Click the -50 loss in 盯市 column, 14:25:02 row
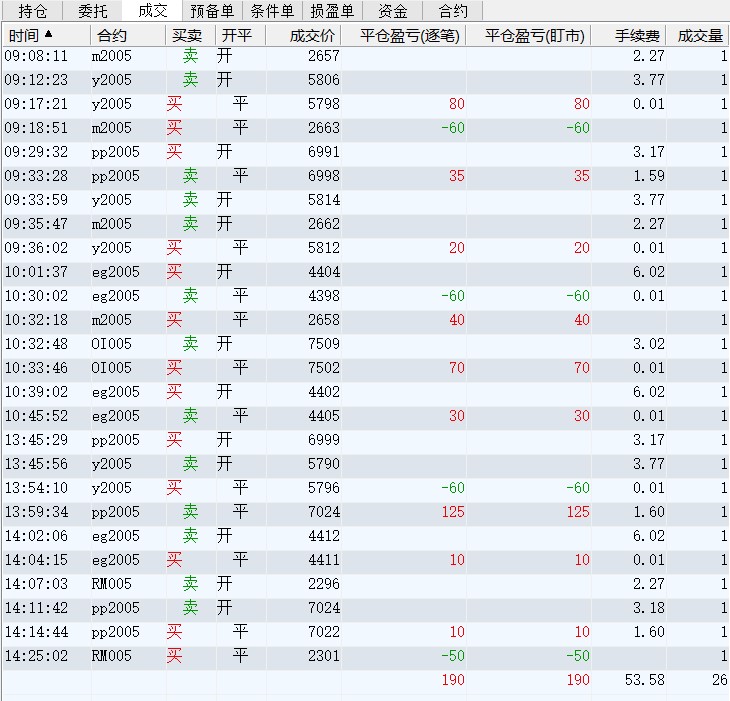The width and height of the screenshot is (730, 701). (578, 656)
